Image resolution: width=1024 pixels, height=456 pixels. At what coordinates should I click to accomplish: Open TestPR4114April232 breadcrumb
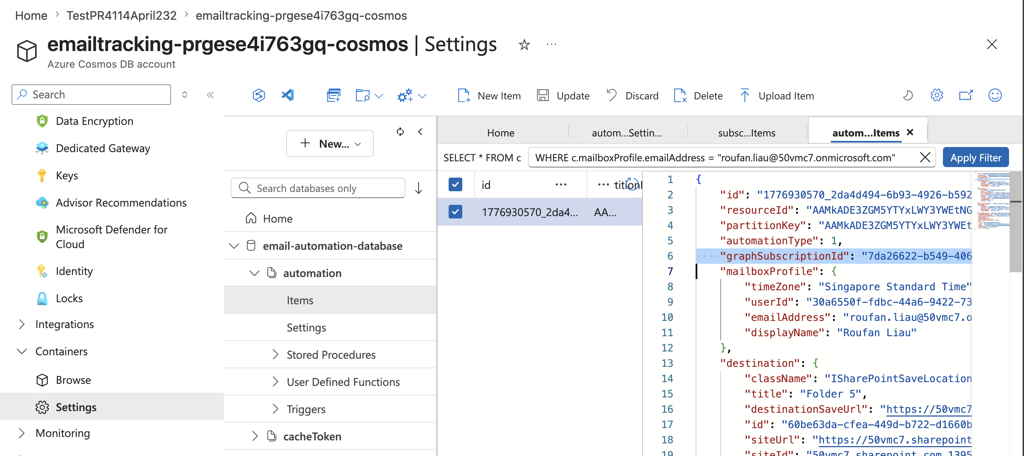122,15
